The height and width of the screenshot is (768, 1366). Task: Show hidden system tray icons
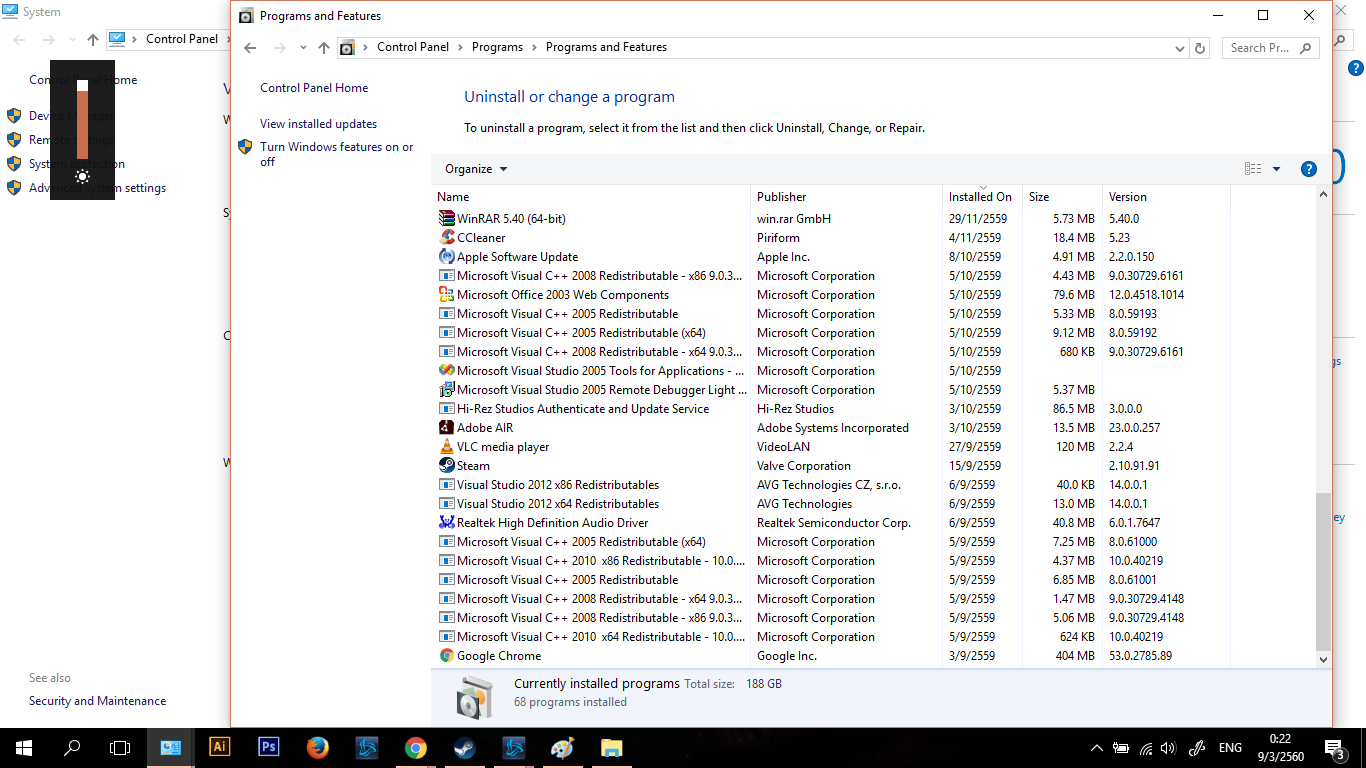1097,747
